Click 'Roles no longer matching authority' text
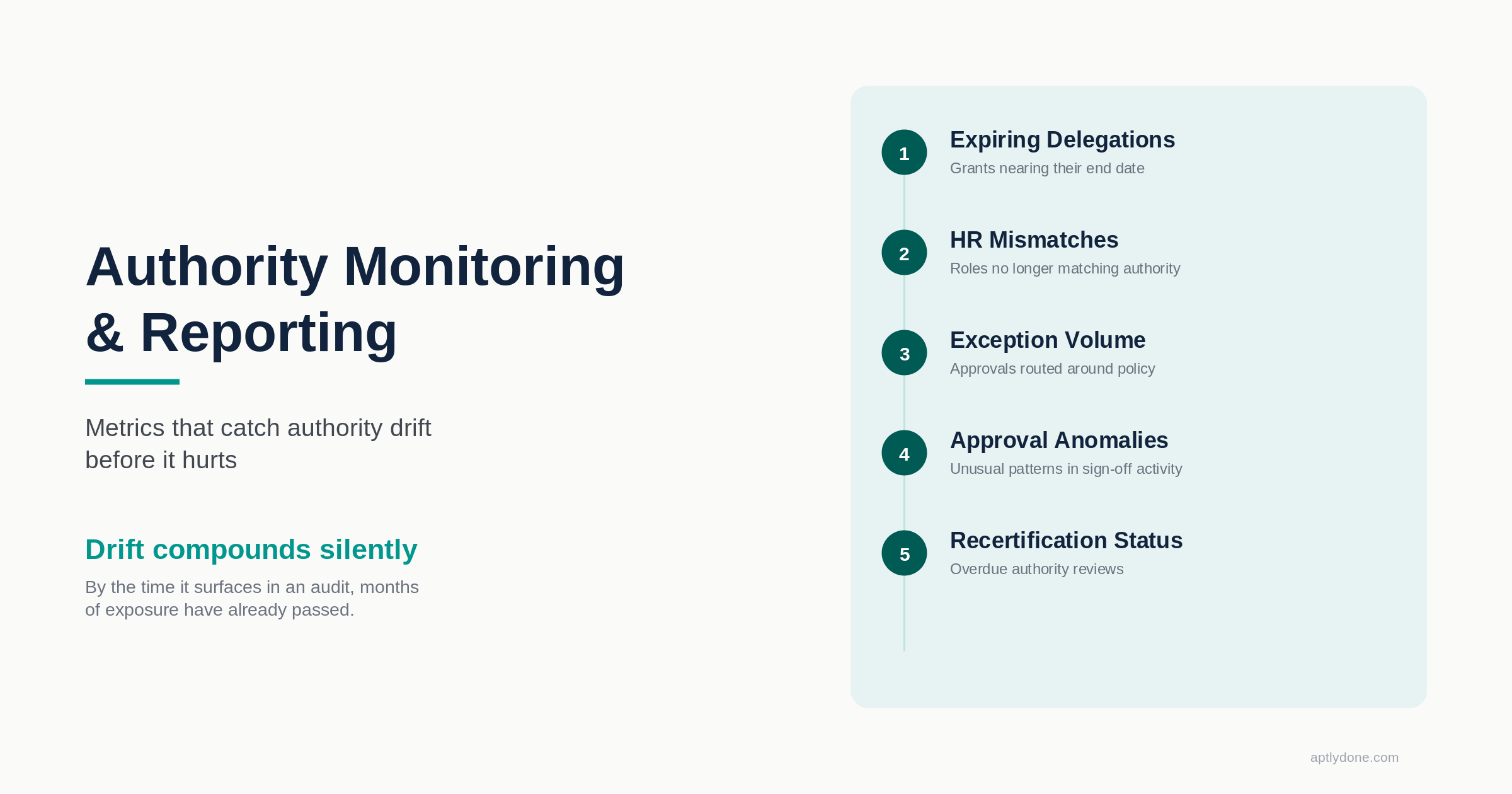Viewport: 1512px width, 794px height. 1065,268
